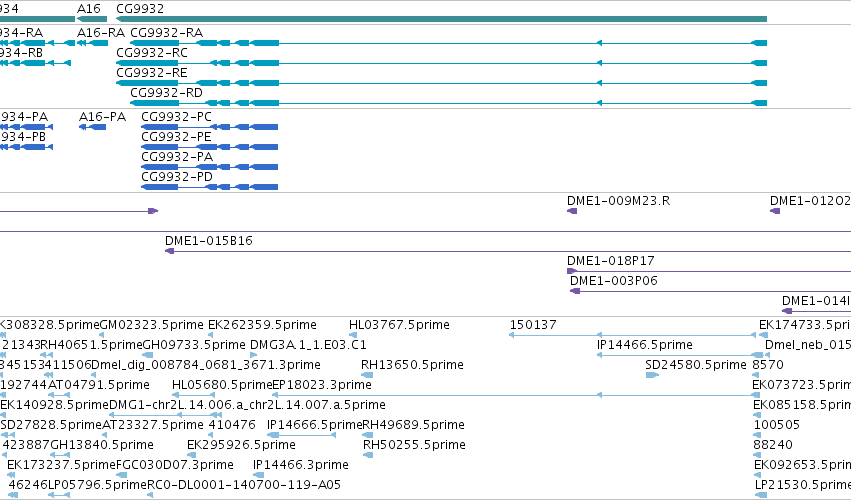The image size is (851, 500).
Task: Select EST IP14466.3prime
Action: 301,465
